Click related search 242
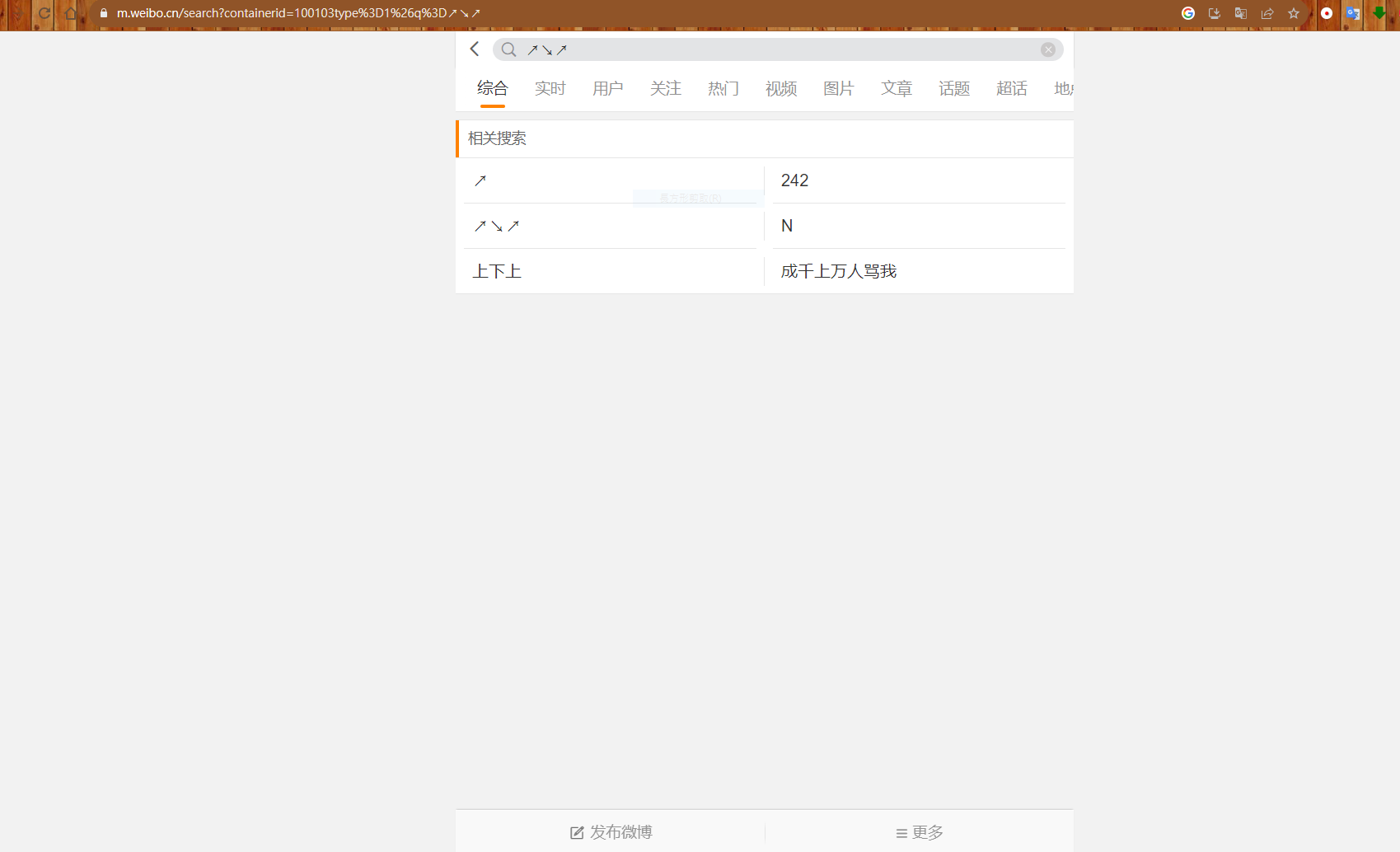Viewport: 1400px width, 852px height. (794, 180)
